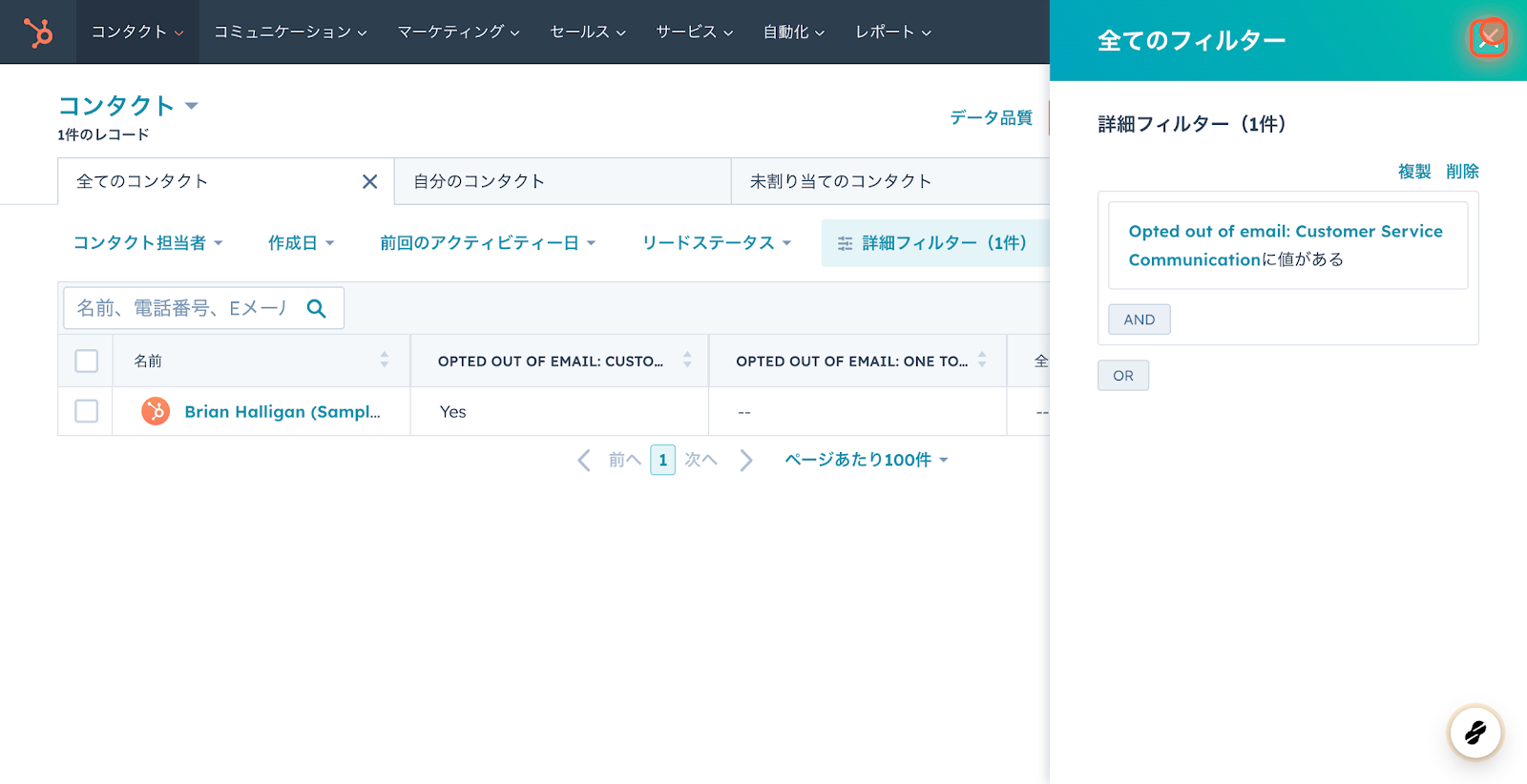Click the Yes cell value
The image size is (1527, 784).
pos(453,412)
